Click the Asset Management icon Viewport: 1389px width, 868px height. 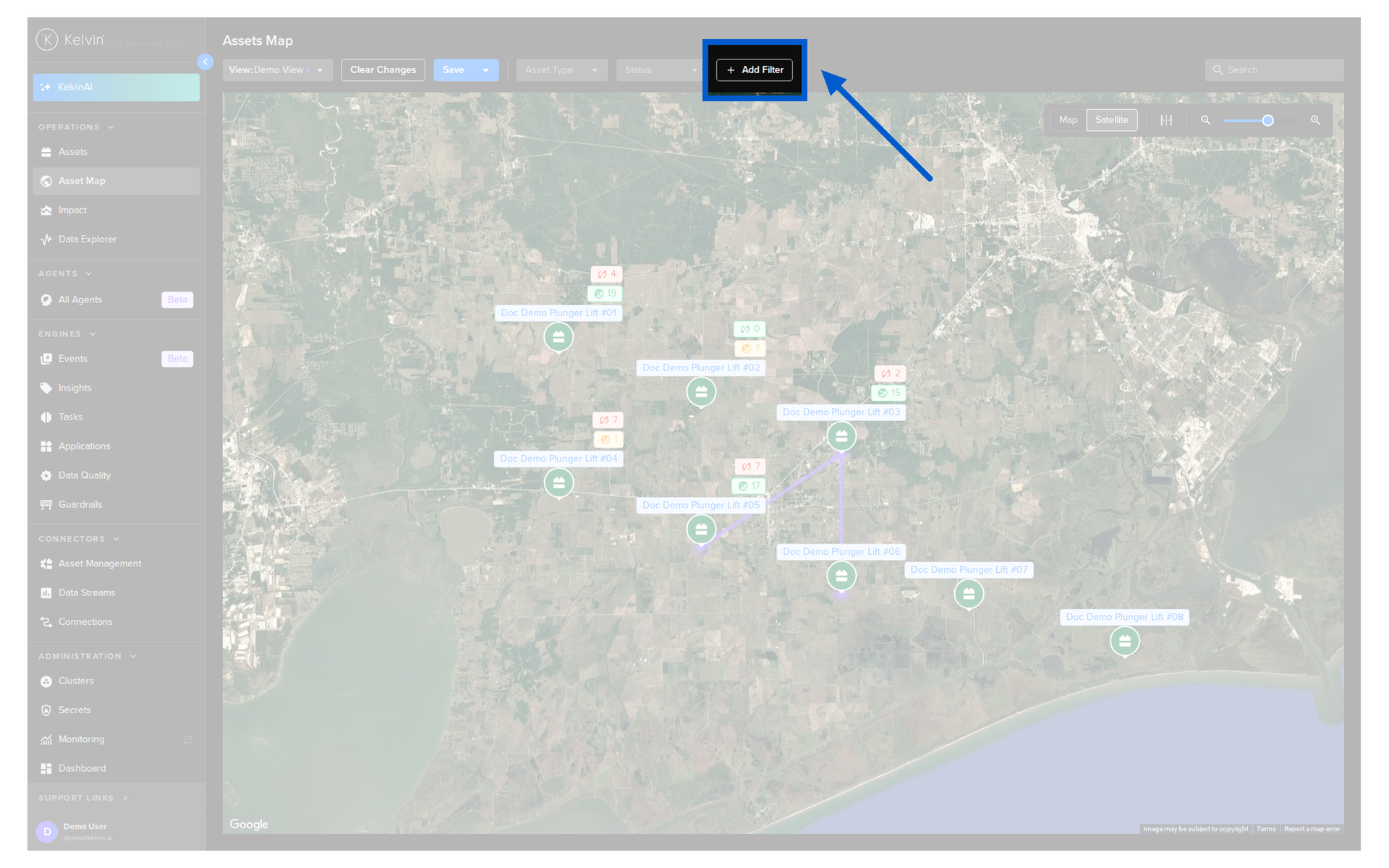pyautogui.click(x=46, y=564)
